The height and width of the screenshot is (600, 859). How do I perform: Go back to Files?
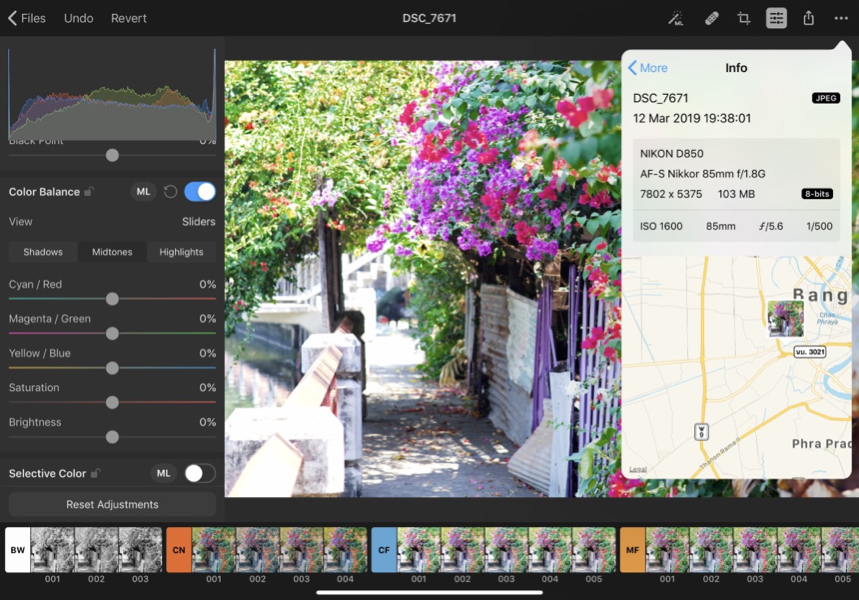pos(27,18)
